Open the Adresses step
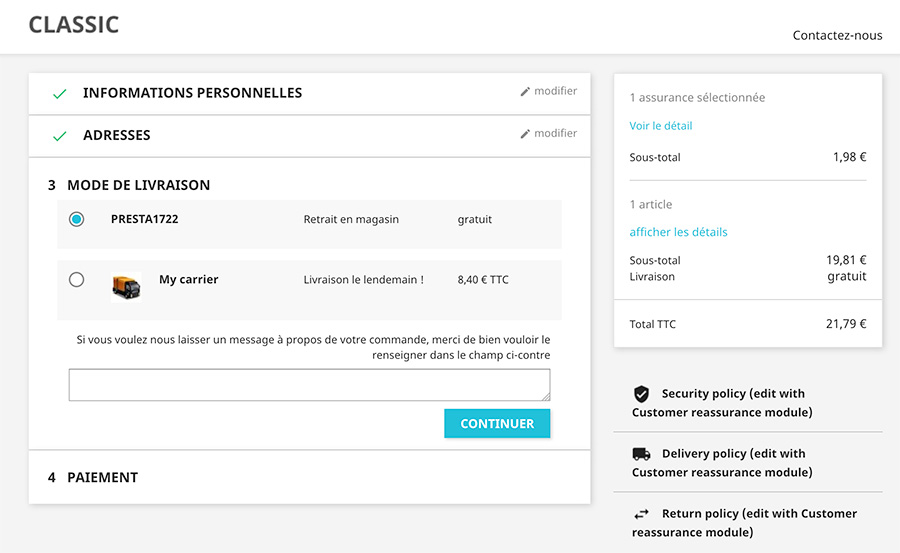The image size is (900, 553). pyautogui.click(x=116, y=135)
